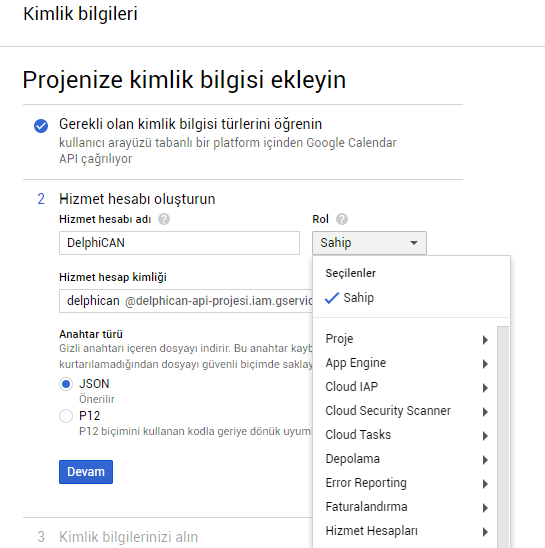
Task: Expand the Faturalandırma submenu arrow
Action: [485, 507]
